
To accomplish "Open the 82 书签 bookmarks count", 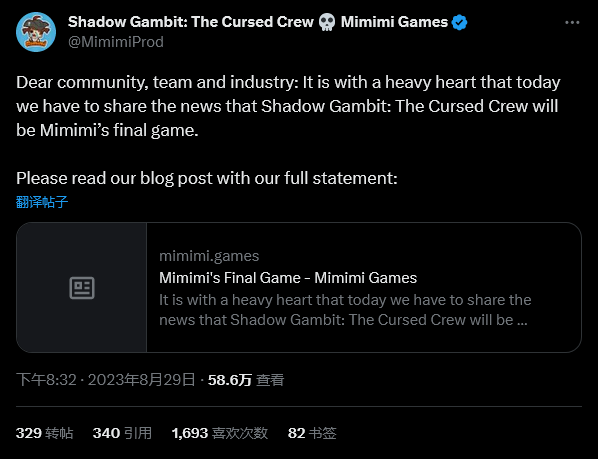I will pos(312,433).
